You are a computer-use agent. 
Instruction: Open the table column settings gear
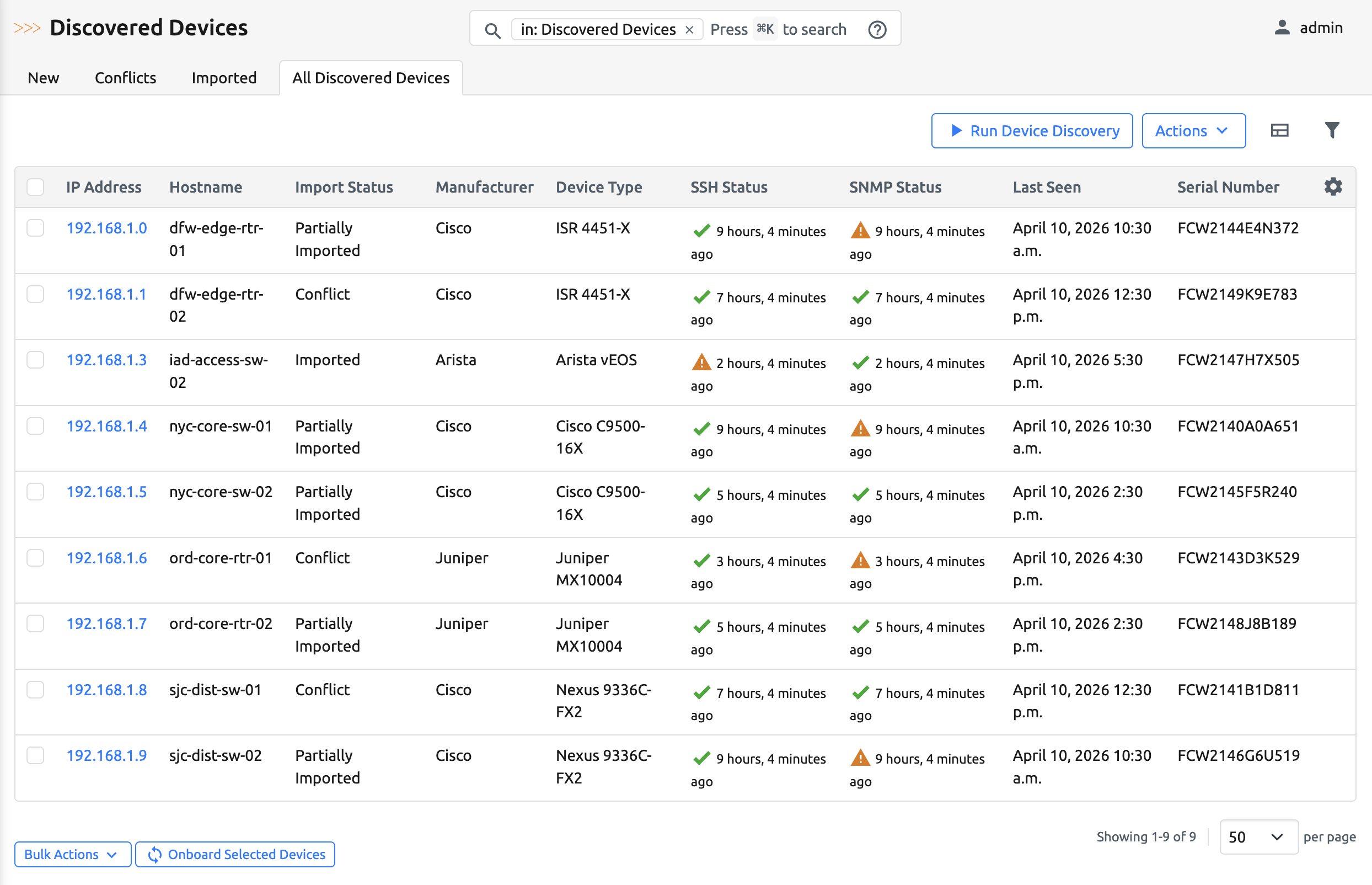click(x=1333, y=186)
